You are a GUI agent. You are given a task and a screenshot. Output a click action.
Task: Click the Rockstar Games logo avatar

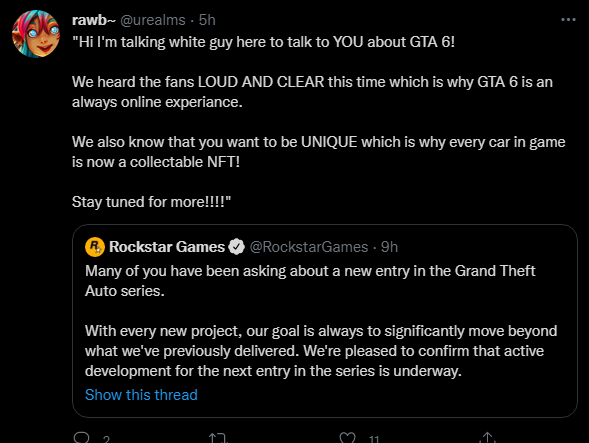[95, 247]
